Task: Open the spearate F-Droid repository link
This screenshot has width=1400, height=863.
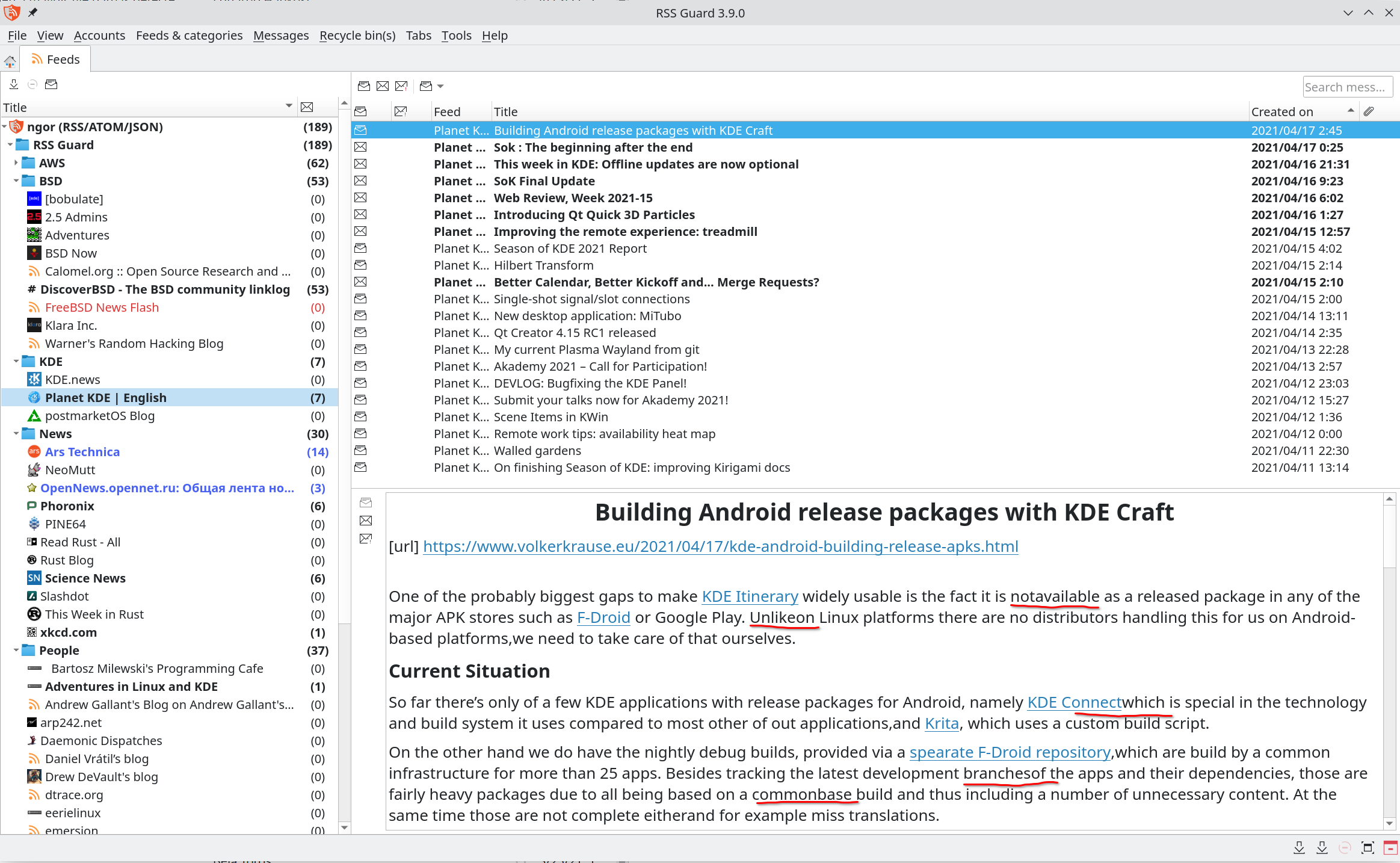Action: [1010, 752]
